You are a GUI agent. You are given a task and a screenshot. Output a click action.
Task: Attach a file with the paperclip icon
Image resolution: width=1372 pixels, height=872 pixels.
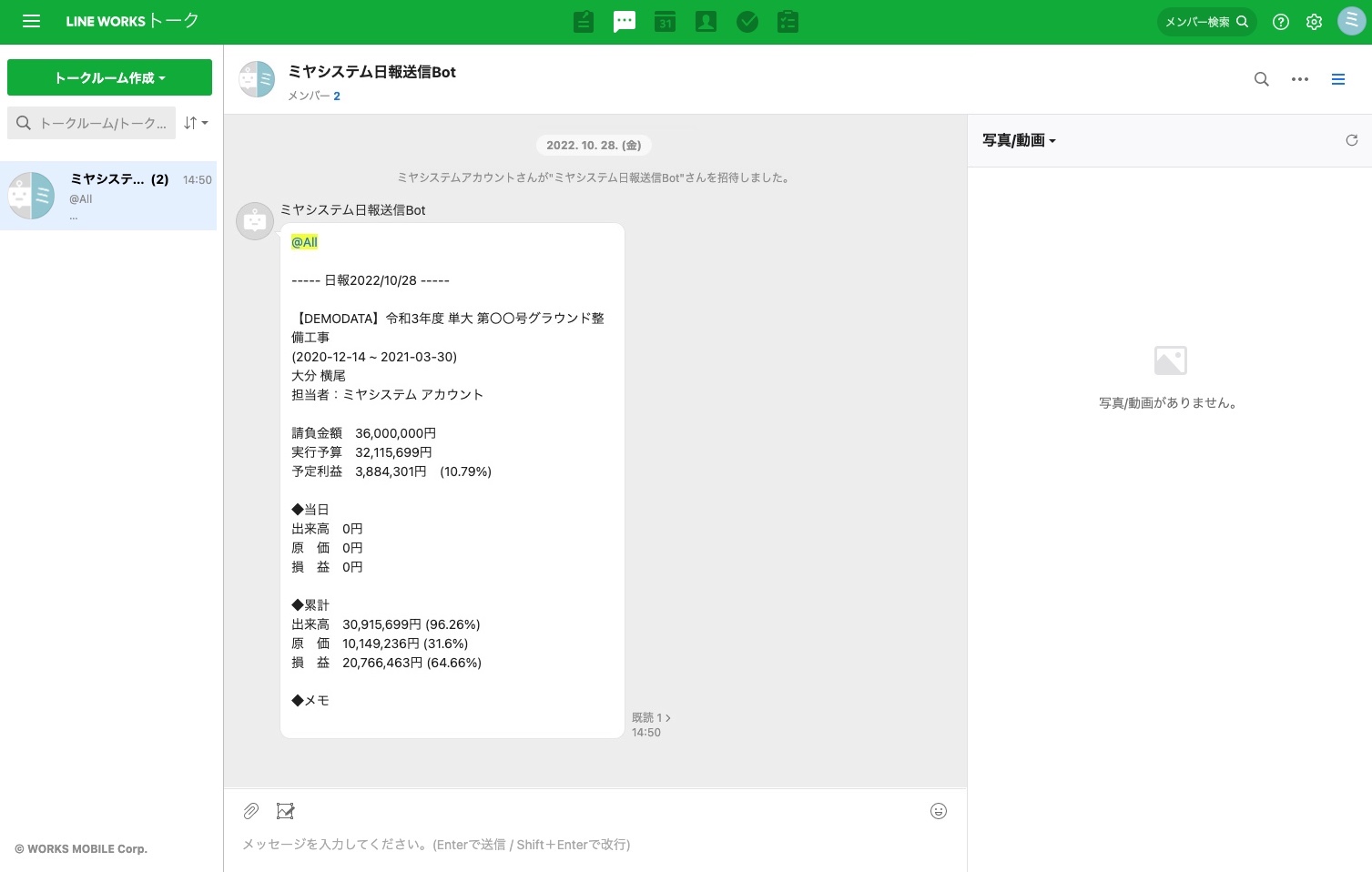pos(251,810)
